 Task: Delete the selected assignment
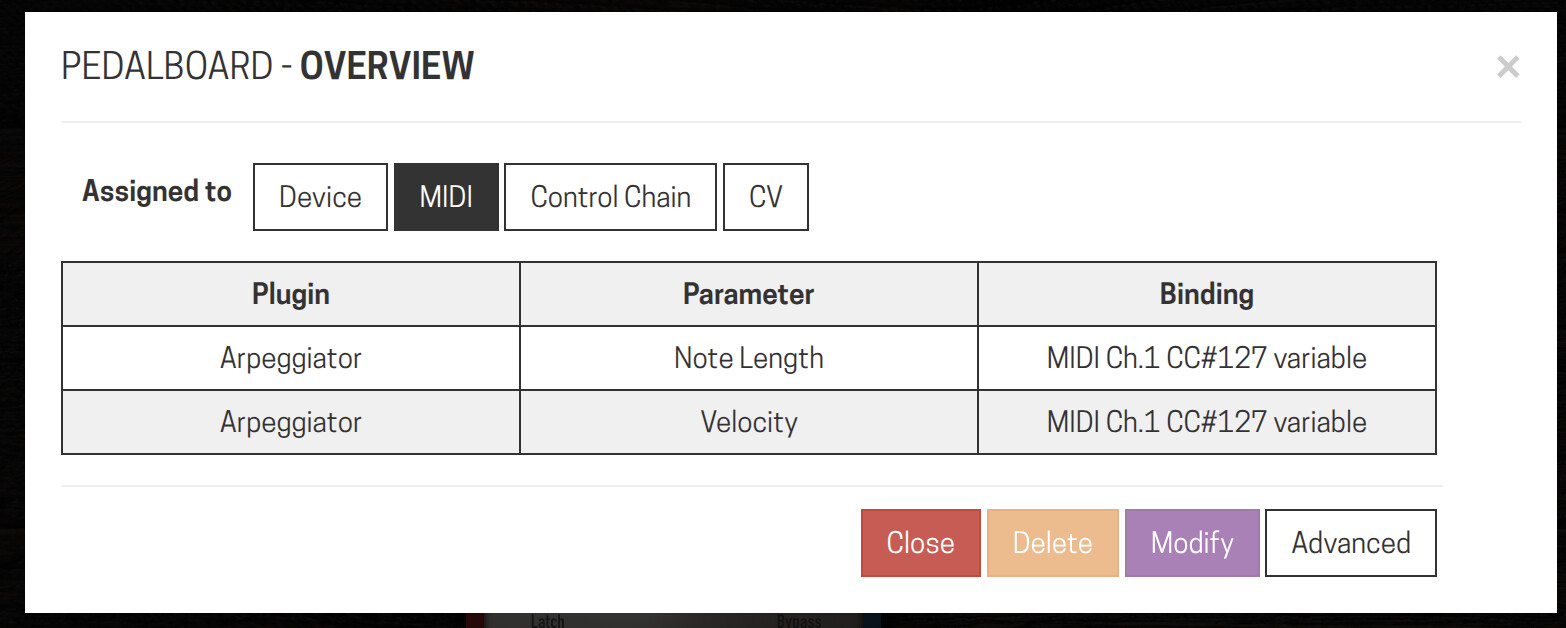click(x=1053, y=543)
